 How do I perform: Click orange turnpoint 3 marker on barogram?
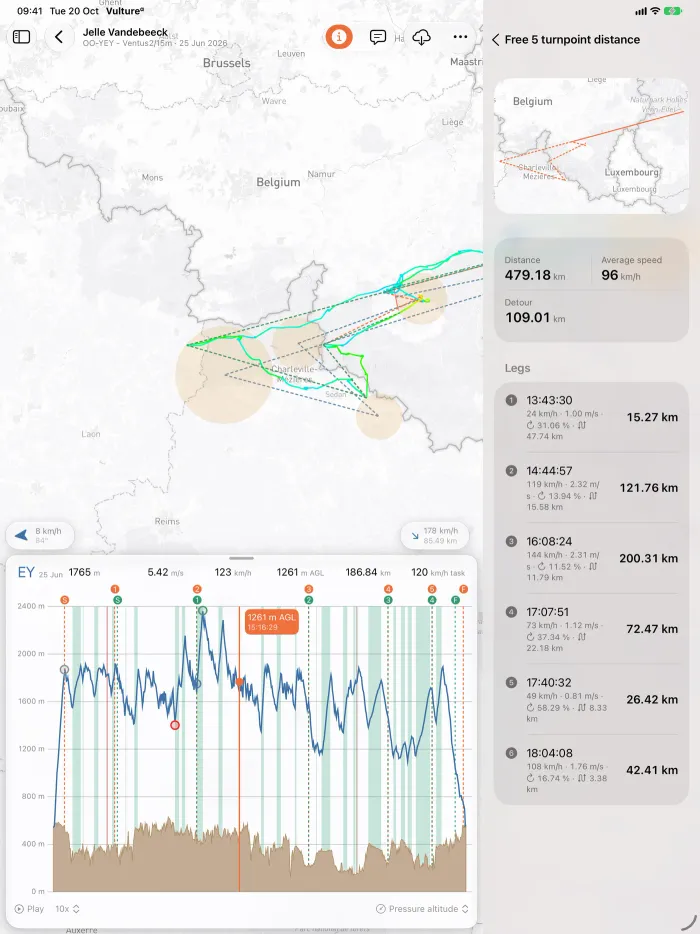point(309,589)
